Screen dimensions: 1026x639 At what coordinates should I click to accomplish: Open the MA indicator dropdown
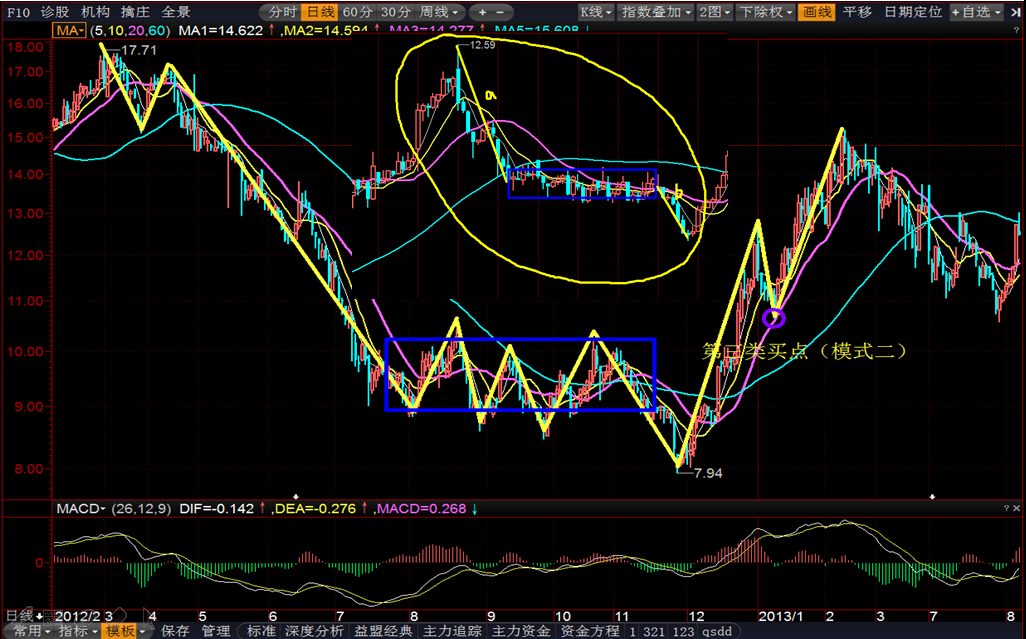tap(69, 30)
